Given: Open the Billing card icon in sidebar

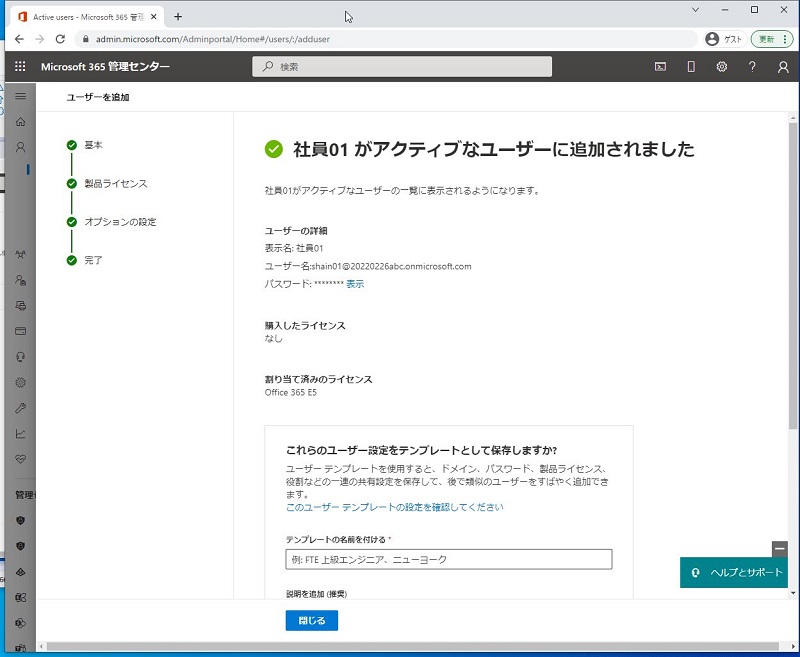Looking at the screenshot, I should coord(20,331).
